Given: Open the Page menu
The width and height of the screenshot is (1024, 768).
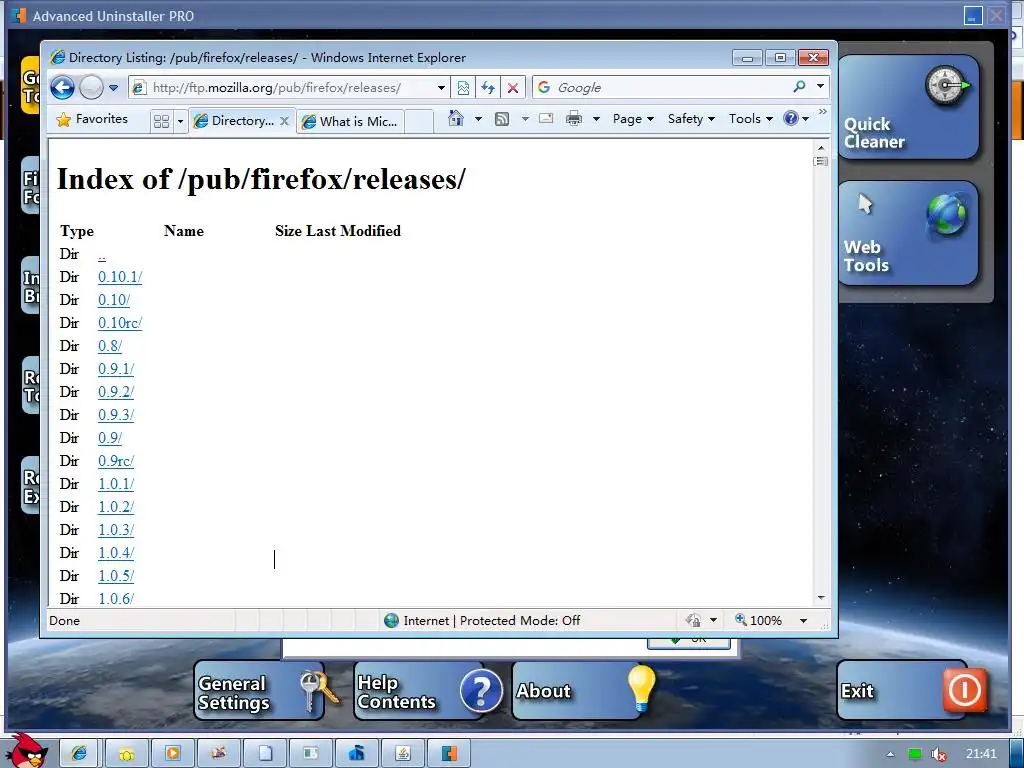Looking at the screenshot, I should click(633, 119).
